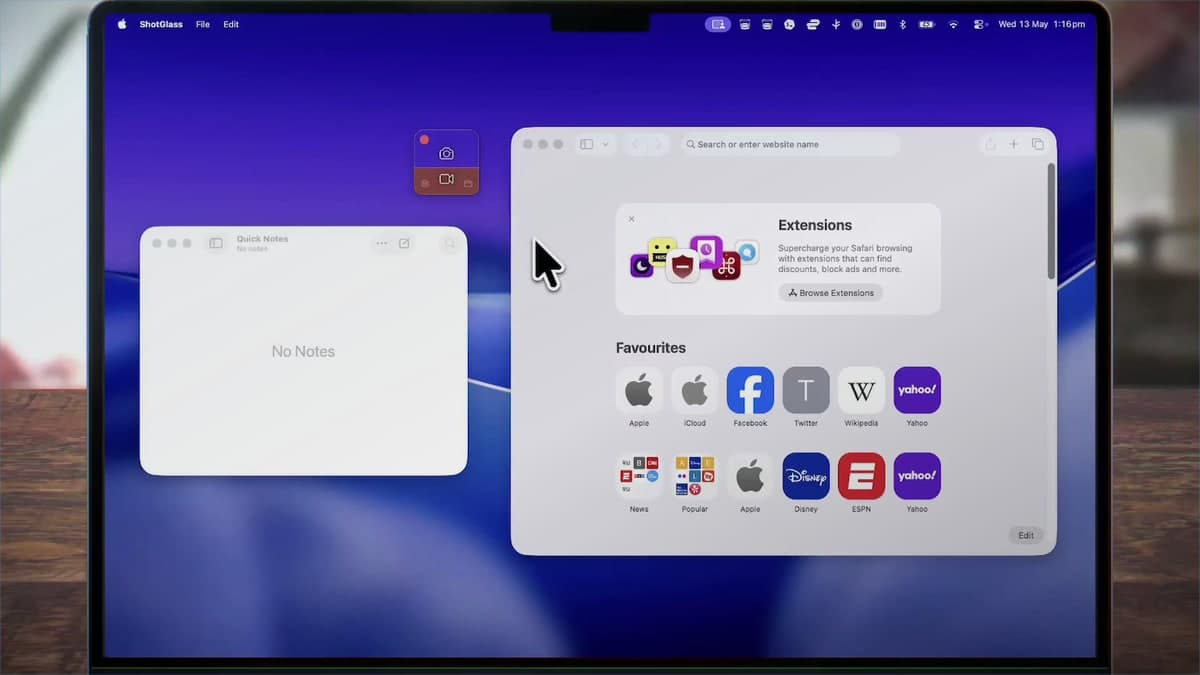The image size is (1200, 675).
Task: Open the Apple menu
Action: pos(122,24)
